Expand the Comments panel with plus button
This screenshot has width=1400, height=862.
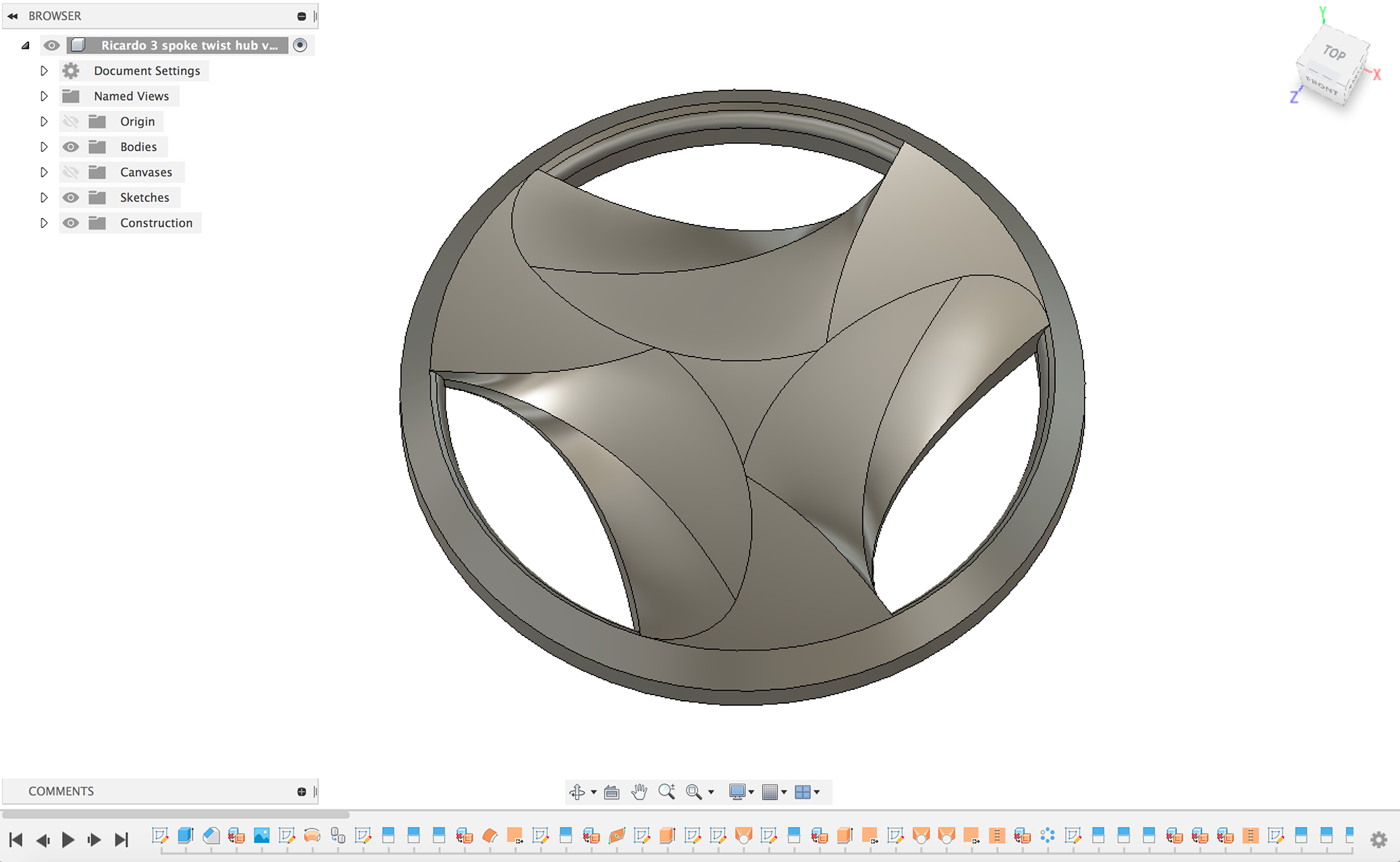click(x=301, y=791)
